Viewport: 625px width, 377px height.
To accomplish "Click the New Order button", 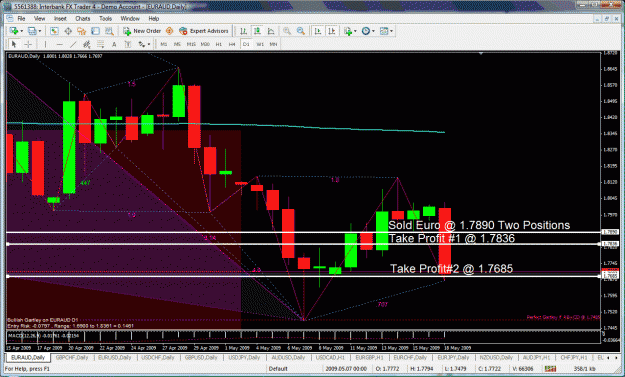I will (x=142, y=31).
